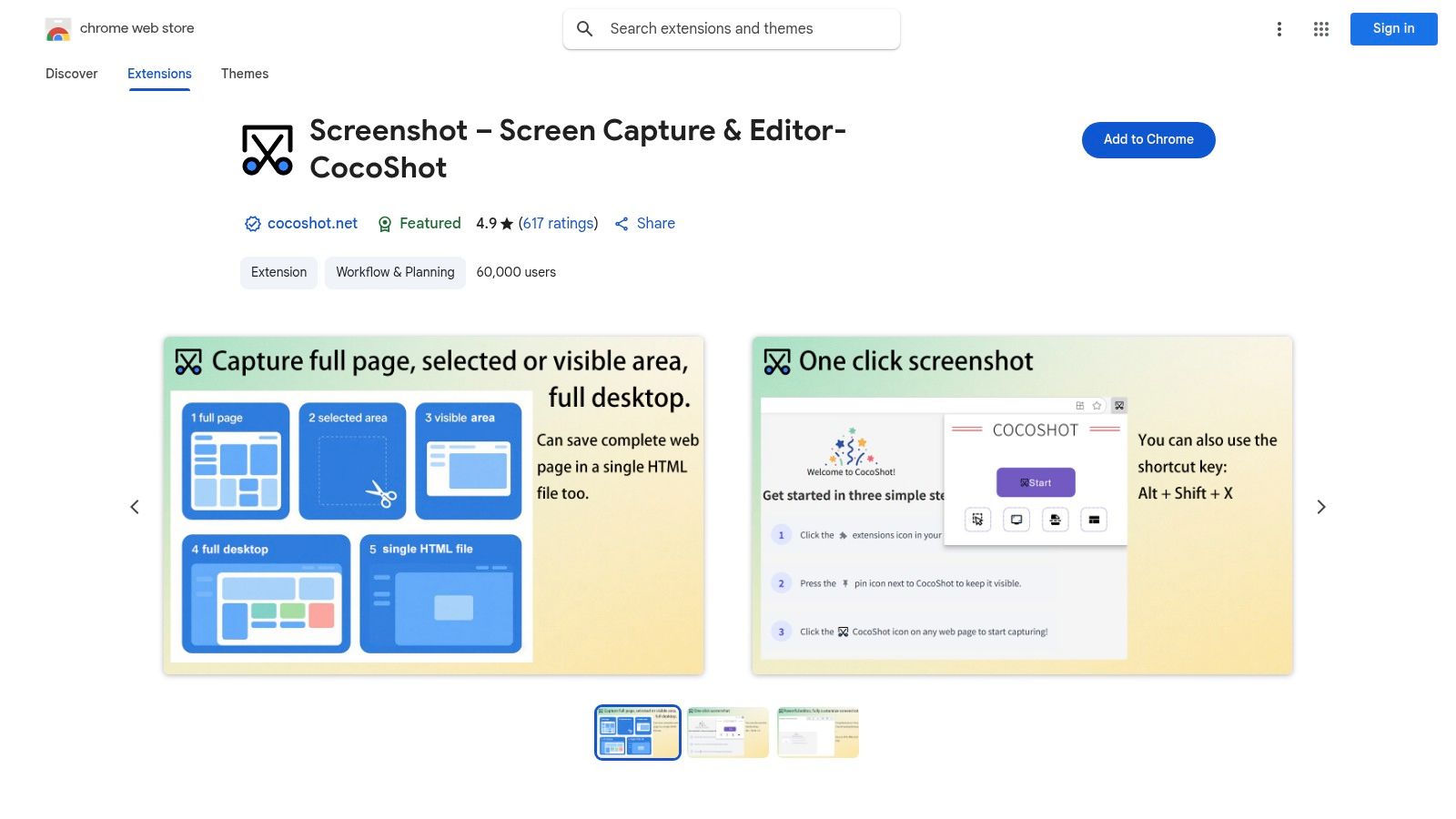
Task: Click the Workflow & Planning category chip
Action: pyautogui.click(x=395, y=272)
